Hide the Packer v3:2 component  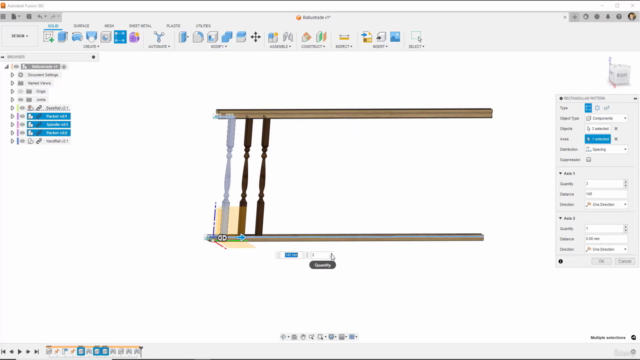tap(22, 133)
